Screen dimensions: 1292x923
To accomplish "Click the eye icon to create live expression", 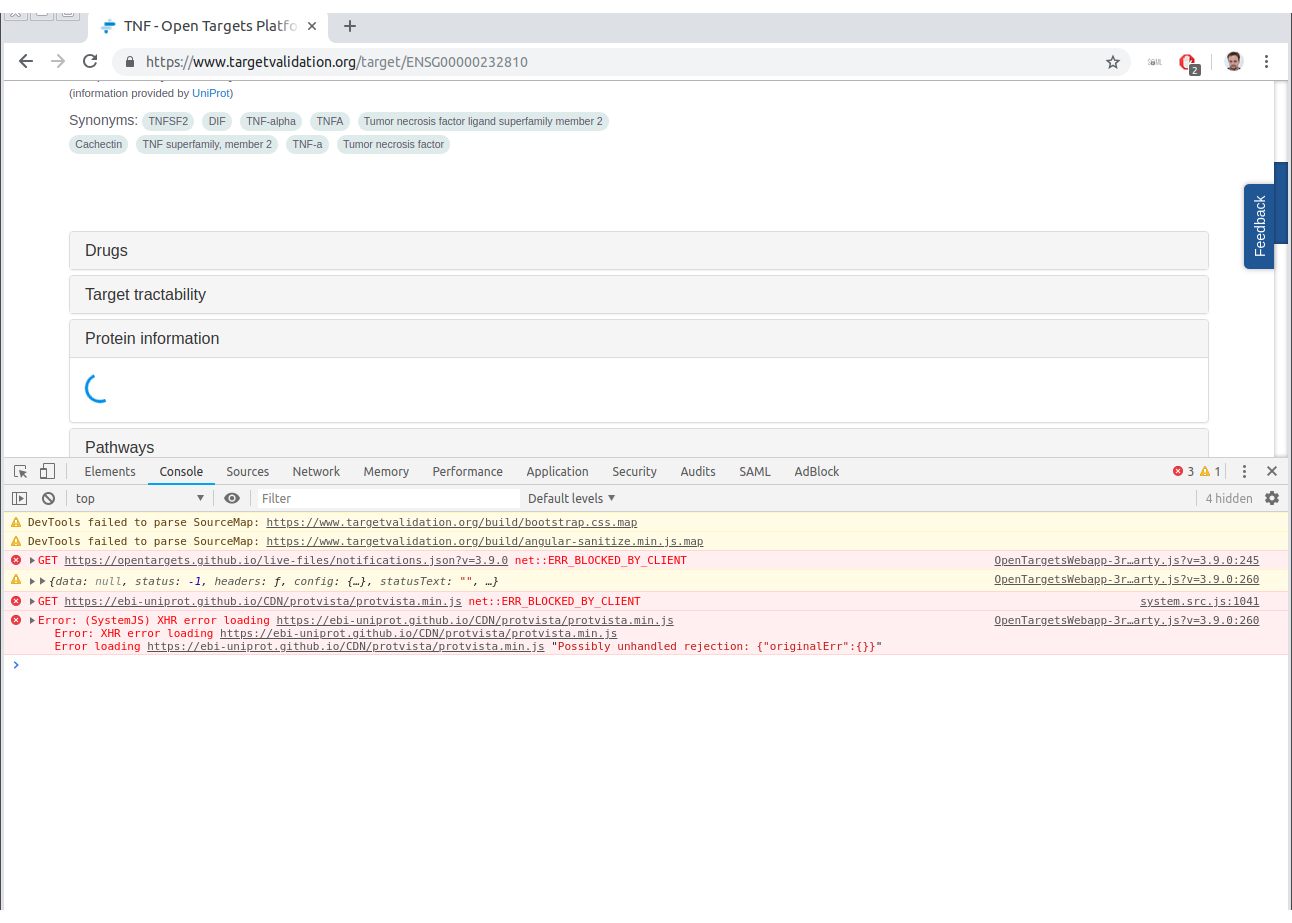I will (x=232, y=498).
